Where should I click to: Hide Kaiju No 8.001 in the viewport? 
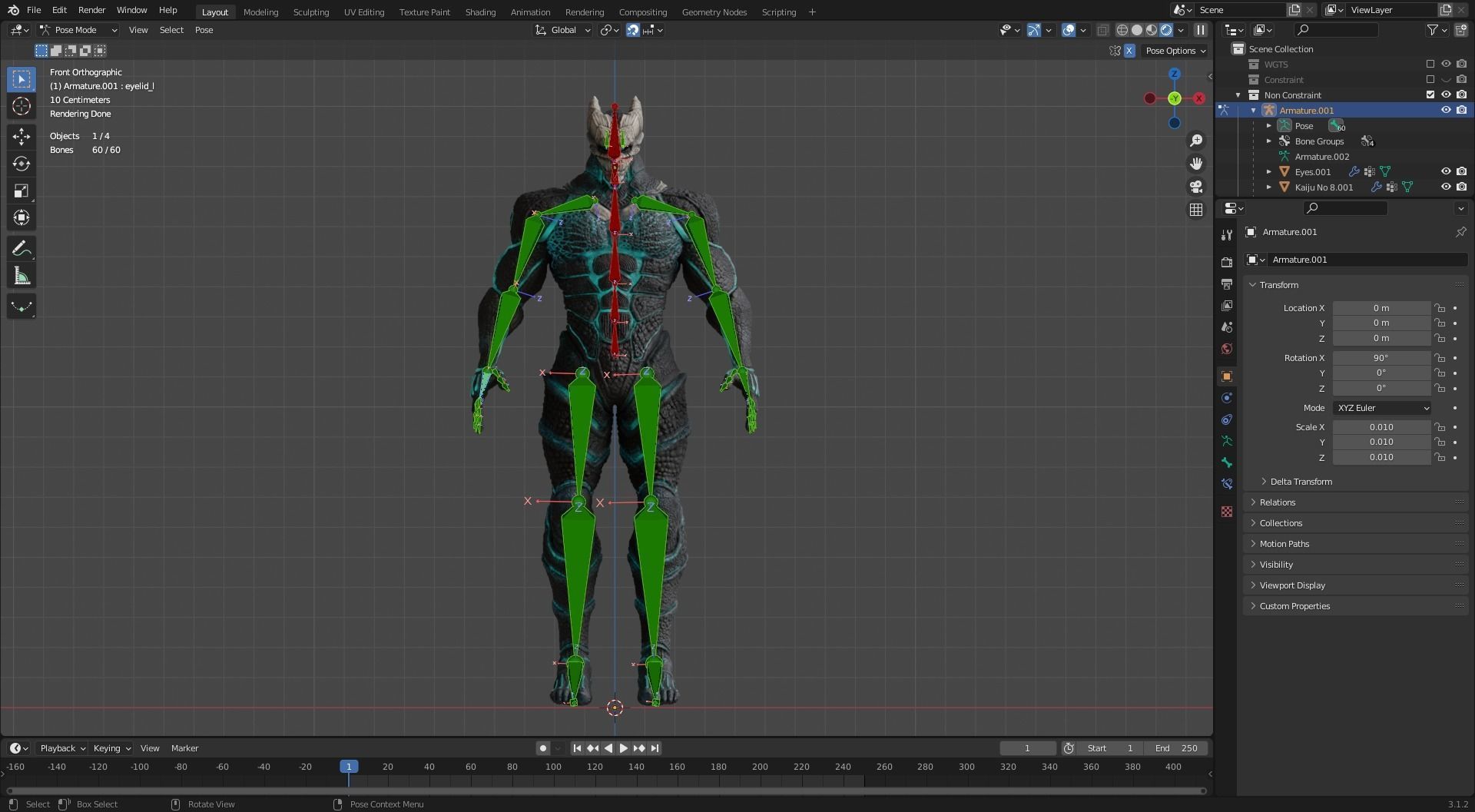[1446, 187]
